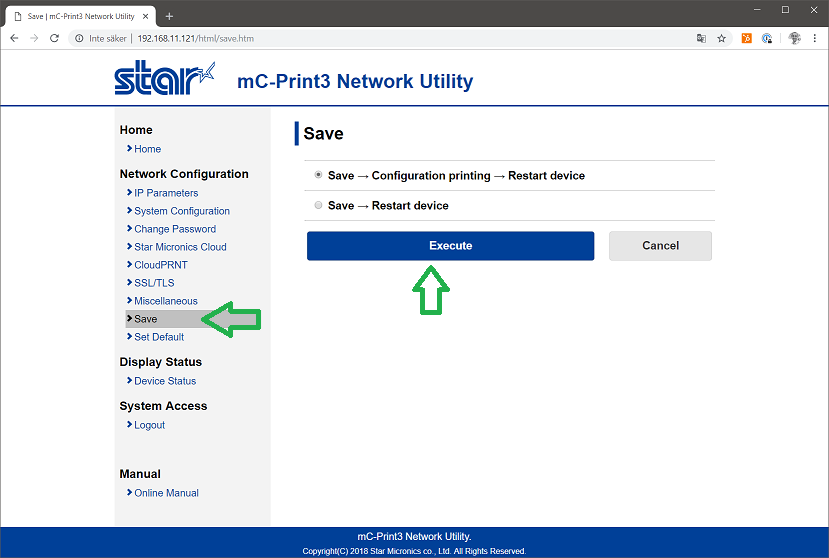This screenshot has height=558, width=829.
Task: Click the translate page icon
Action: (x=701, y=38)
